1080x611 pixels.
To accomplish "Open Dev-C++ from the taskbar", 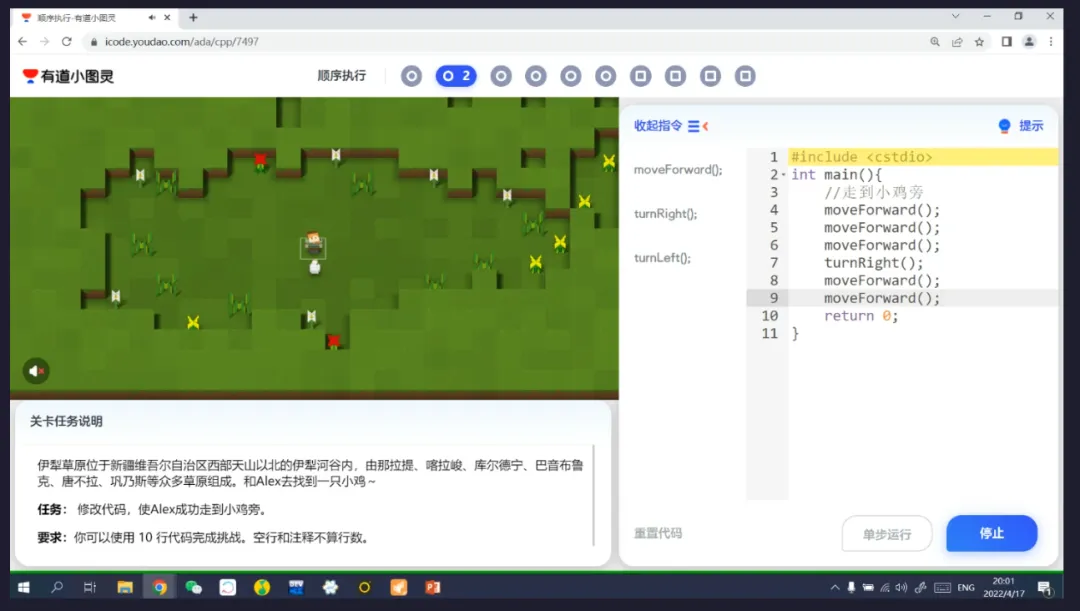I will (296, 588).
